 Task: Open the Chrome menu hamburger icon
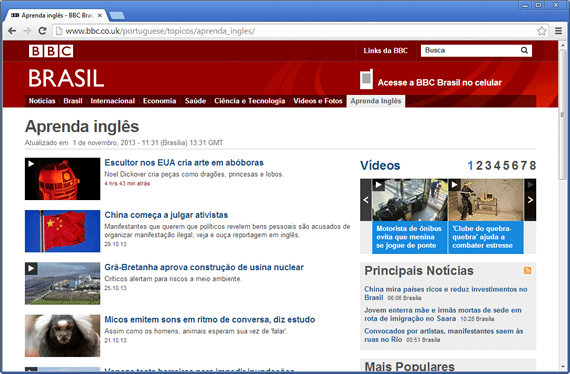click(558, 31)
